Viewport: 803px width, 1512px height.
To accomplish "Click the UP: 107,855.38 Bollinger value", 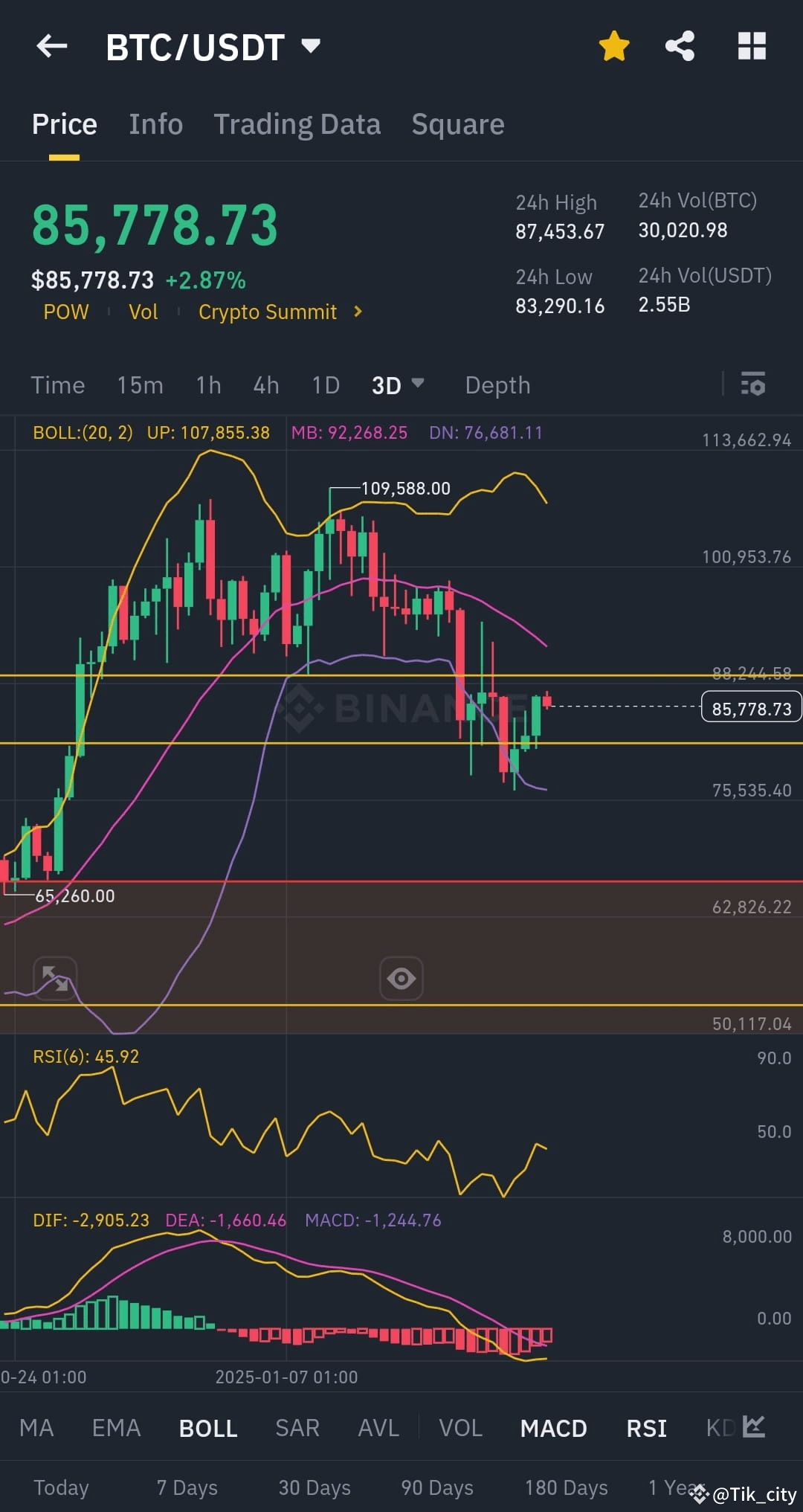I will (208, 433).
